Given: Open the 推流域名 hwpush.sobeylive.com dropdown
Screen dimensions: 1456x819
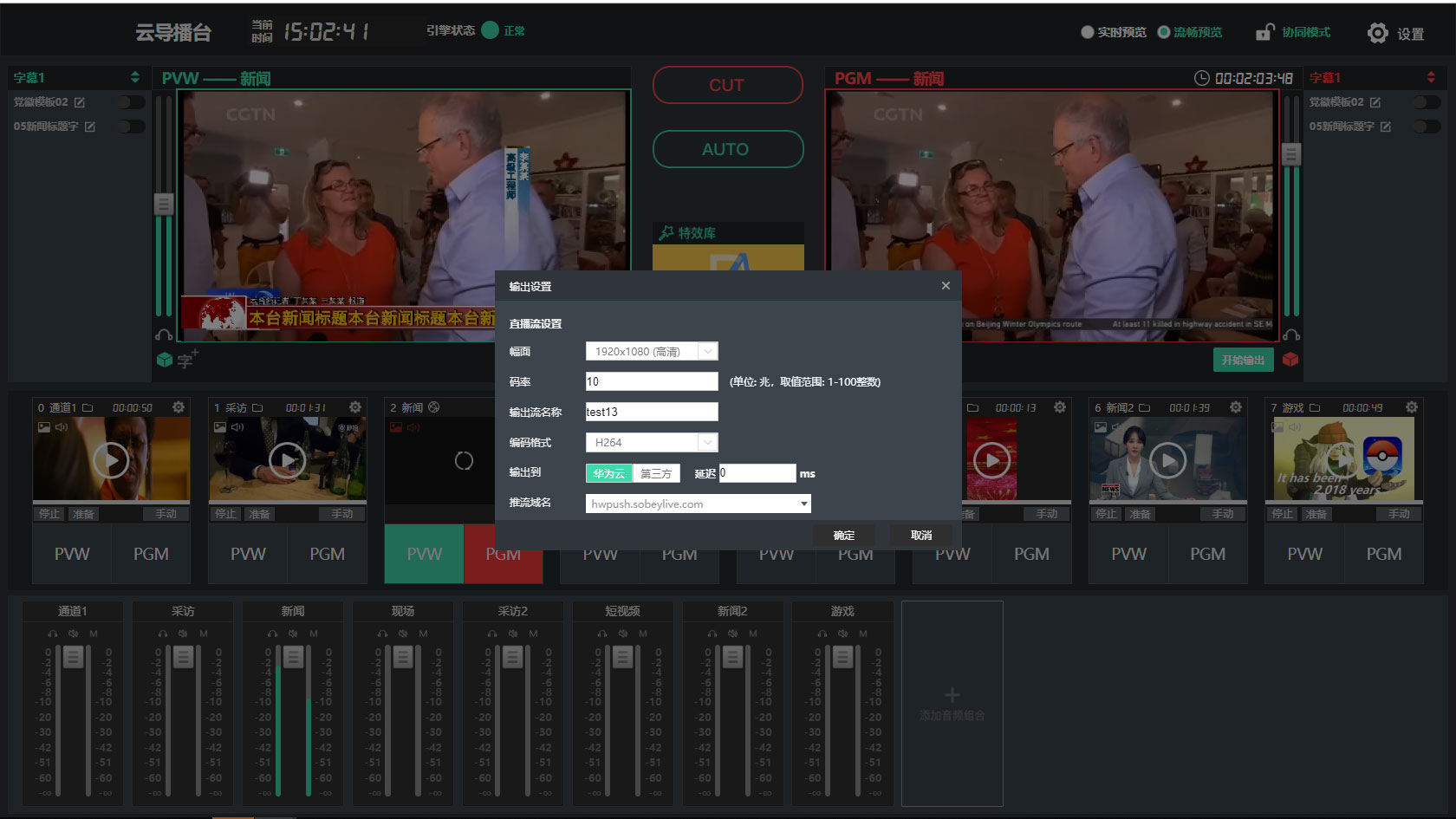Looking at the screenshot, I should [699, 504].
